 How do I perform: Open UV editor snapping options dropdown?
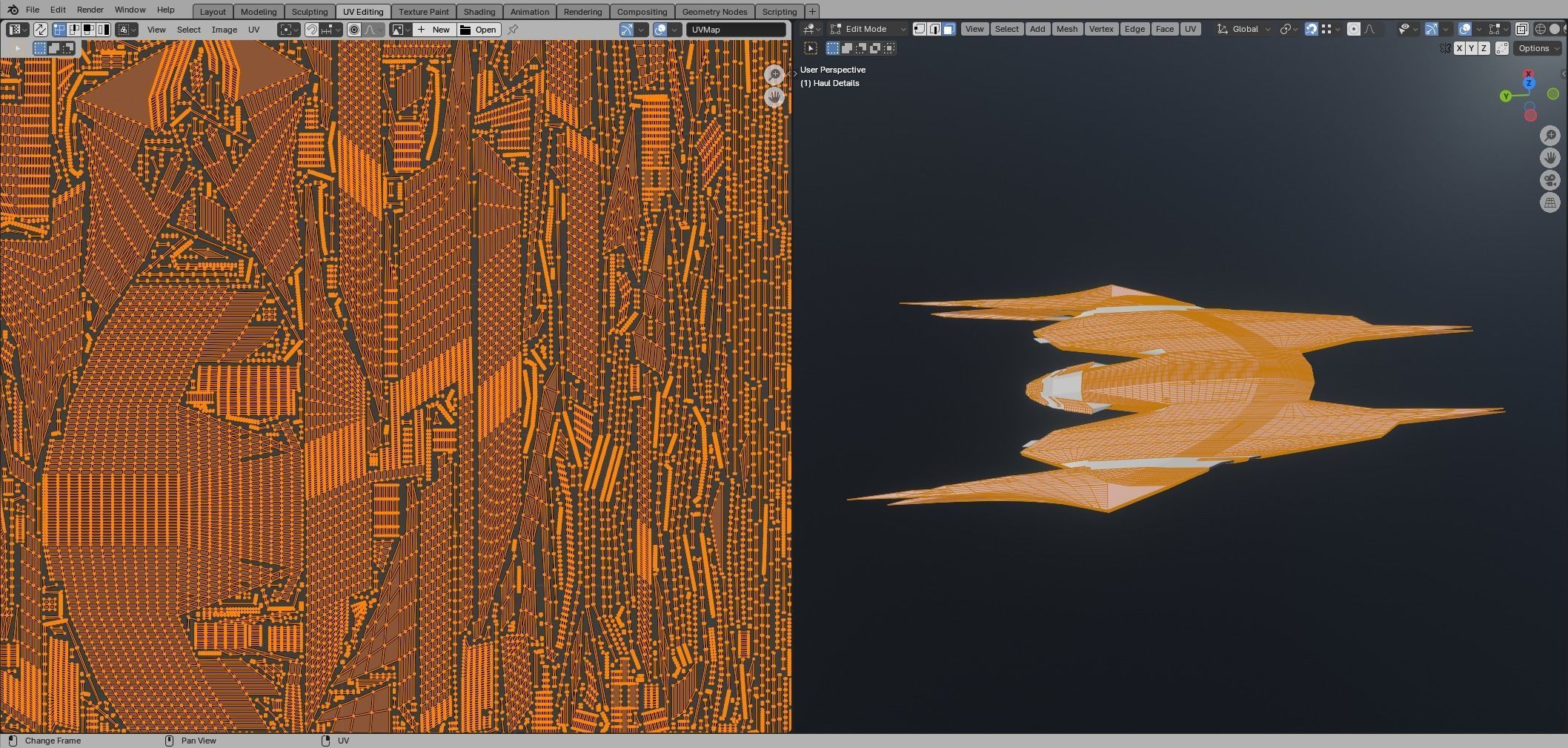point(331,30)
